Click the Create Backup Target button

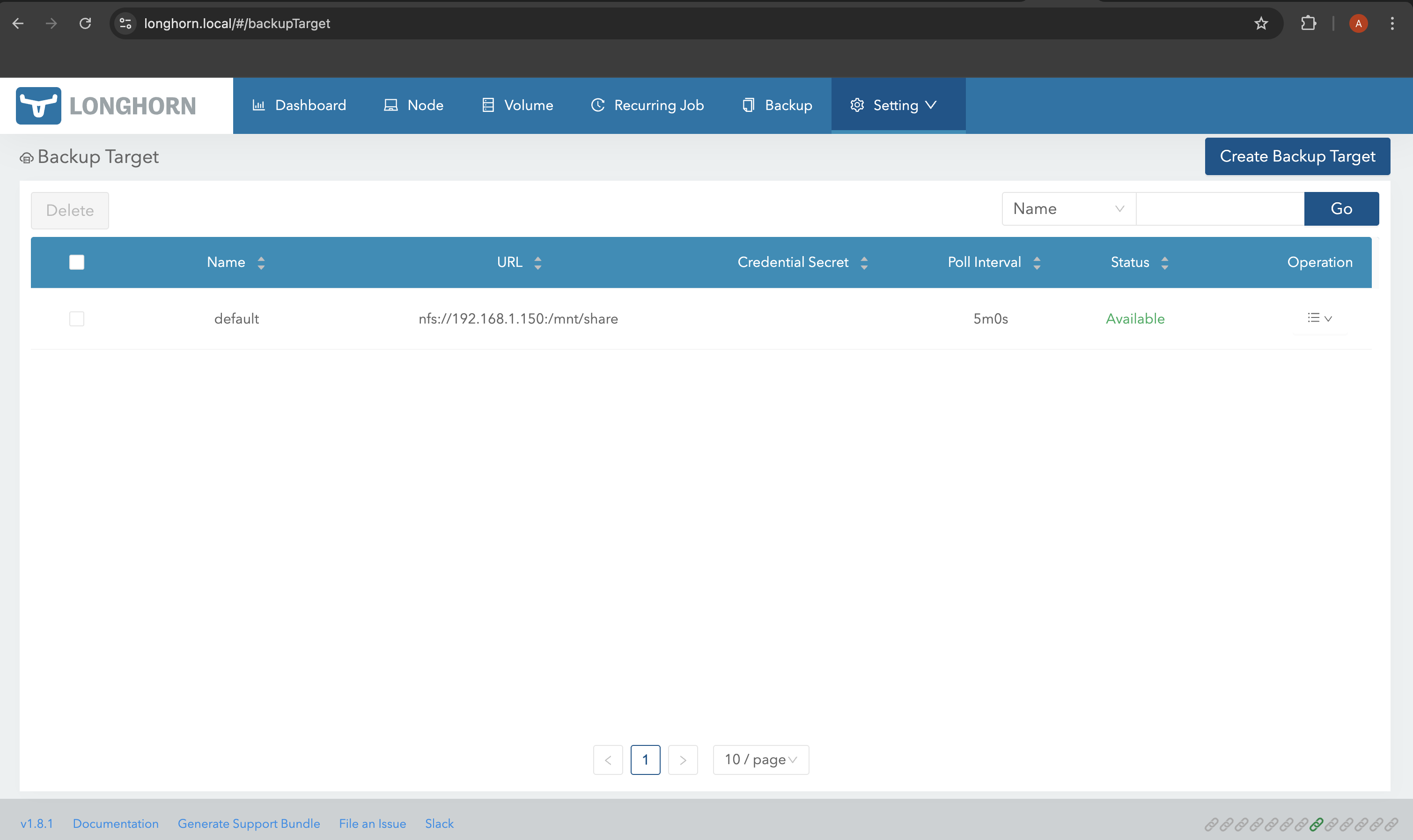[x=1297, y=156]
